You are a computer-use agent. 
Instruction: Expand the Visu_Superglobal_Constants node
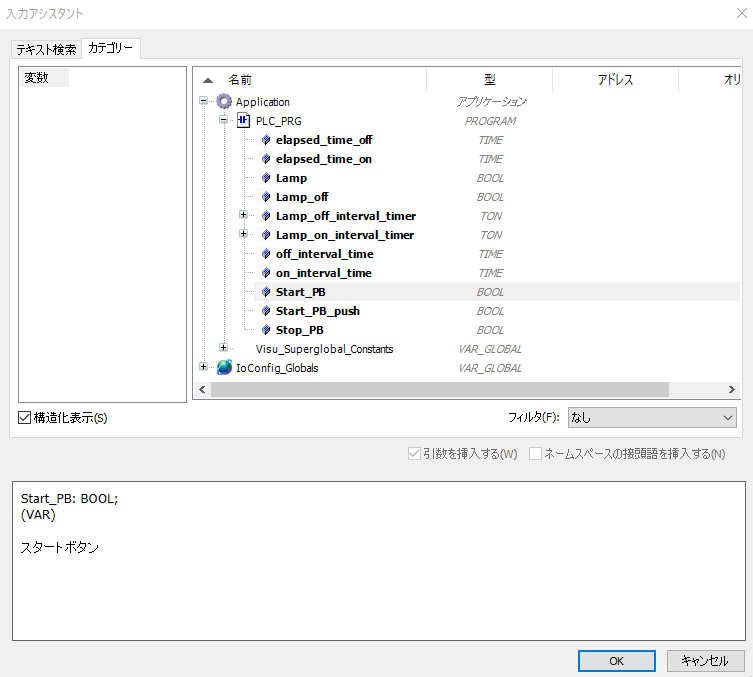click(x=223, y=347)
